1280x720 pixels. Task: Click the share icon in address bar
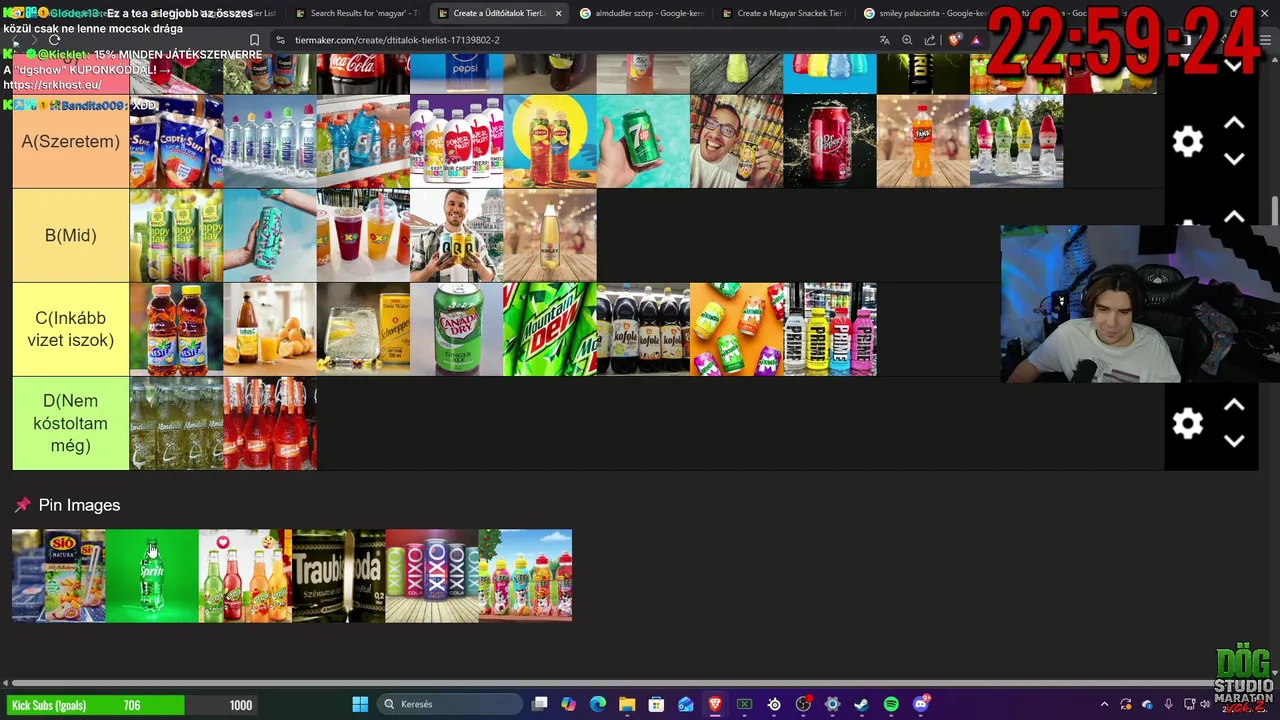pos(930,40)
